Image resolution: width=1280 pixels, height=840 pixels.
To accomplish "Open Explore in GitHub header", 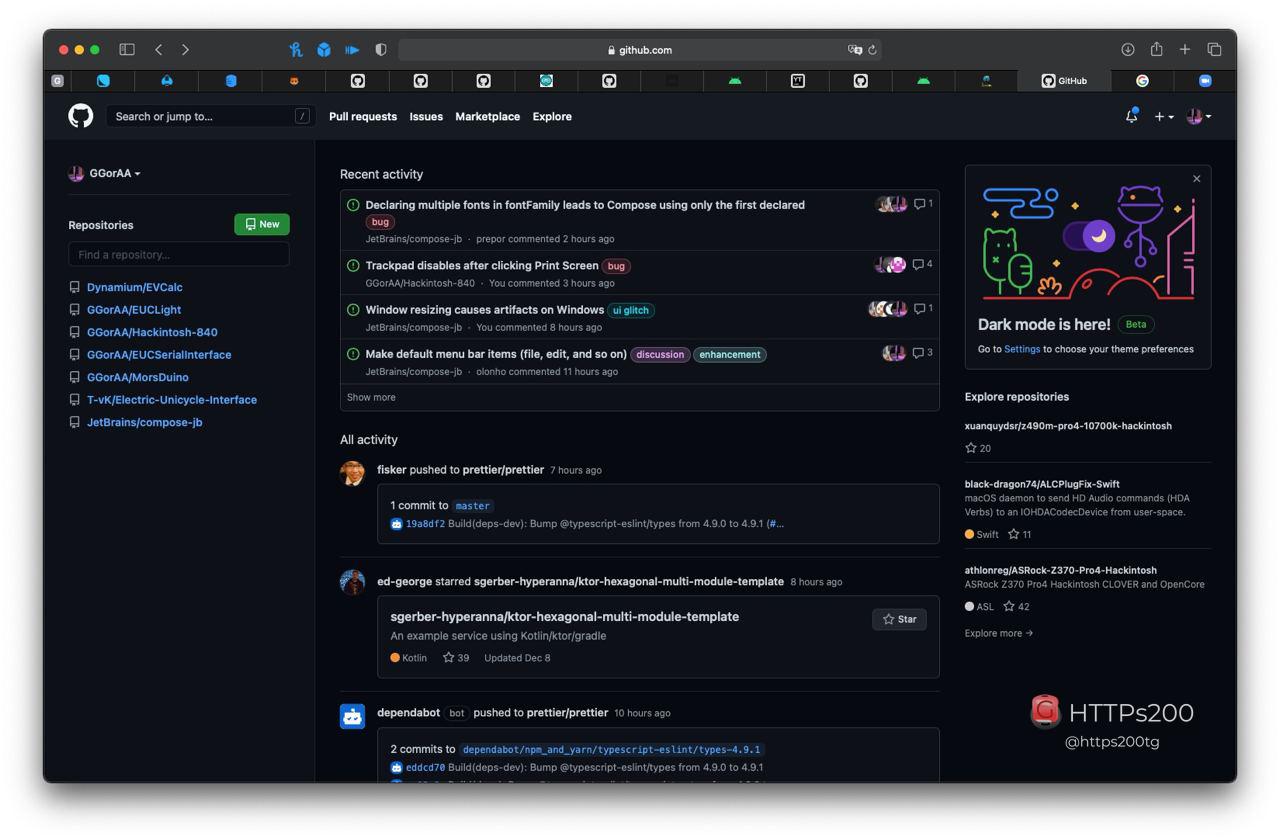I will (552, 116).
